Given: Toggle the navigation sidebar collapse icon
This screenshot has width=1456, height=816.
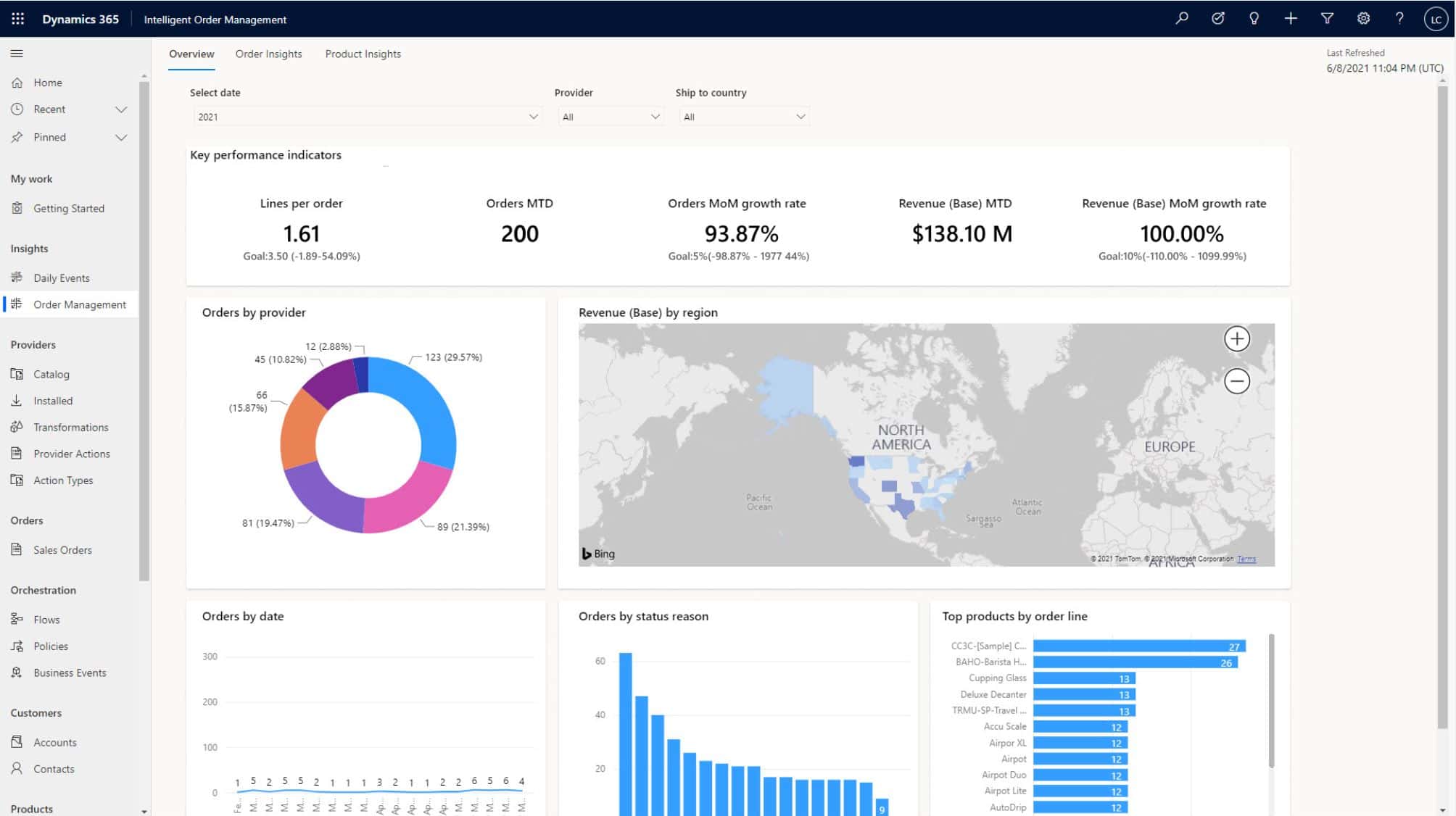Looking at the screenshot, I should [17, 53].
